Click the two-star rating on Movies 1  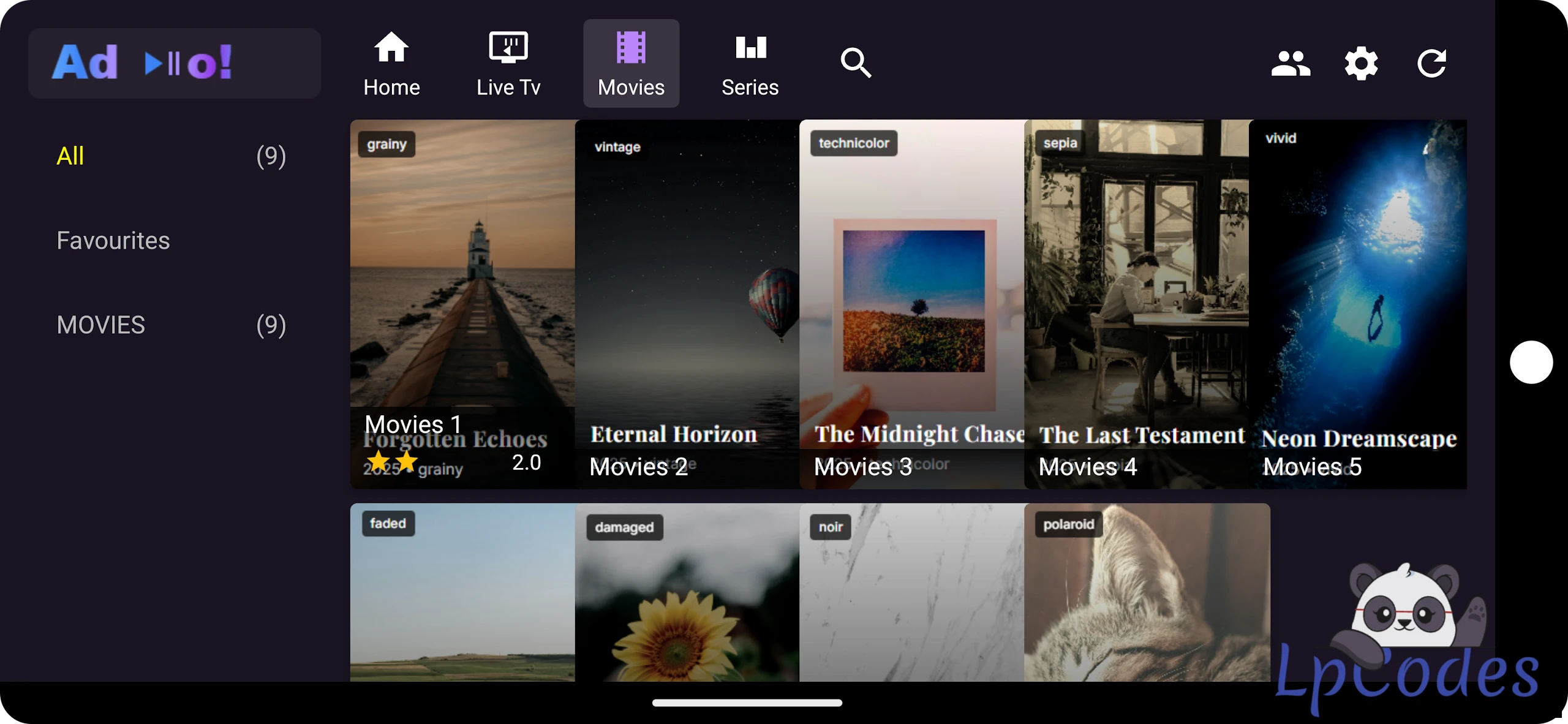392,461
